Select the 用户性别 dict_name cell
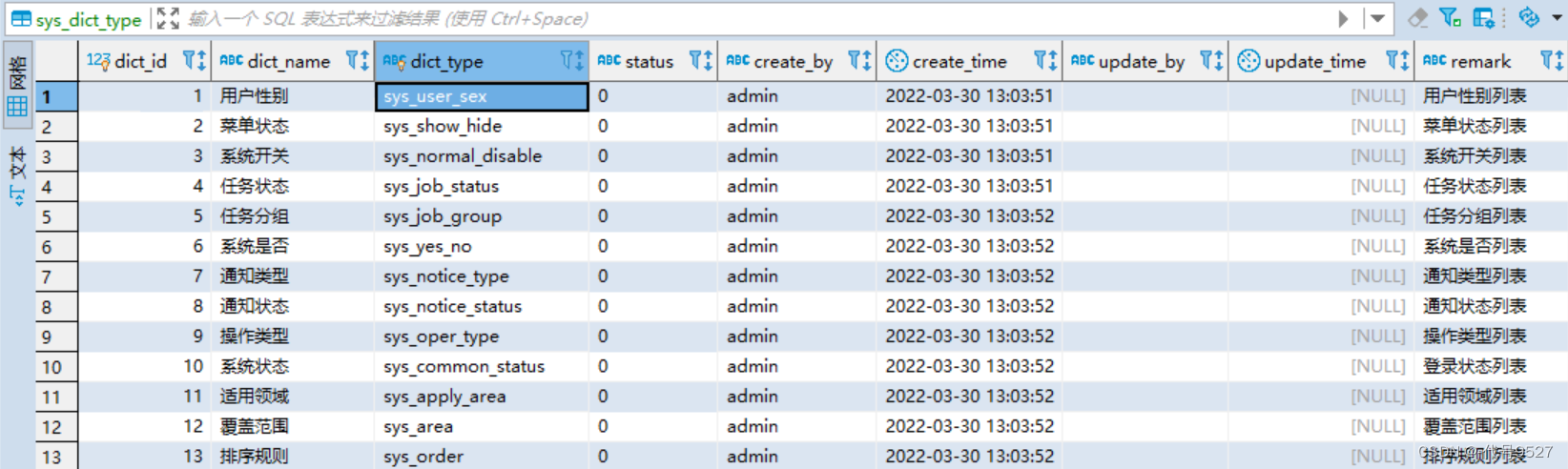This screenshot has width=1568, height=469. click(x=293, y=96)
